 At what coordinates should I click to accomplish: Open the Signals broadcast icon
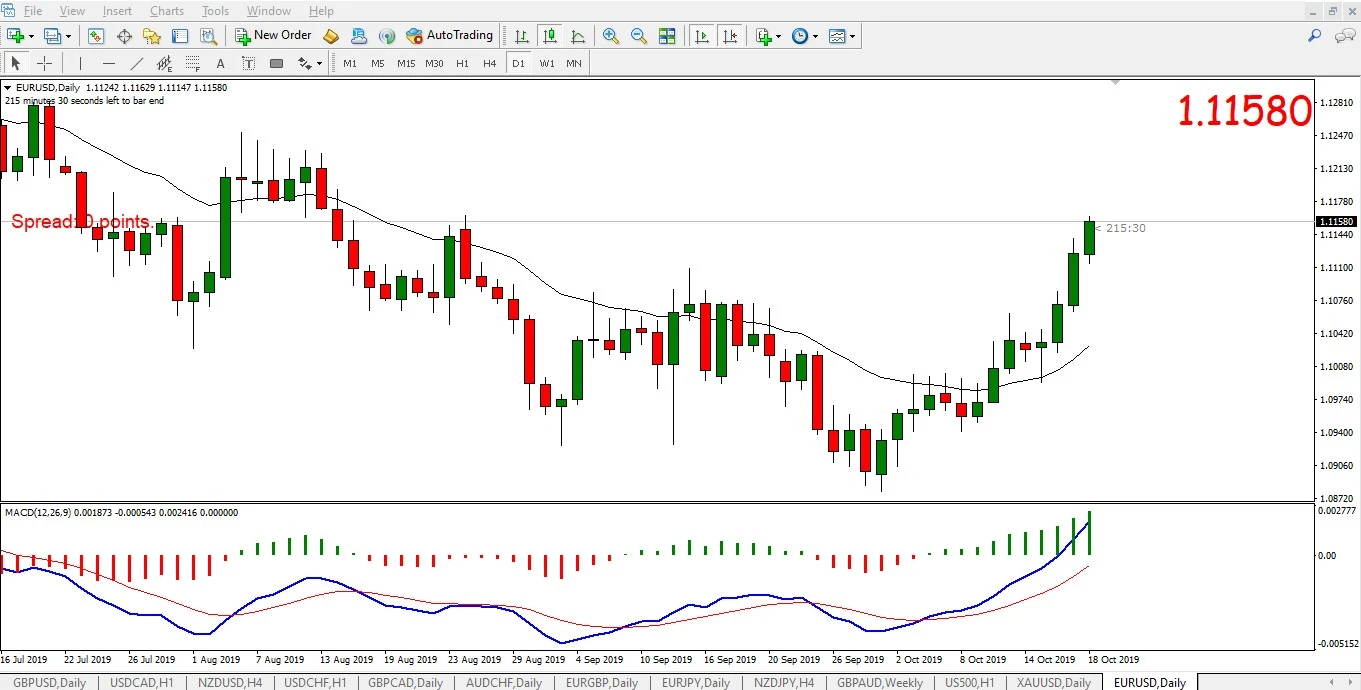tap(386, 36)
